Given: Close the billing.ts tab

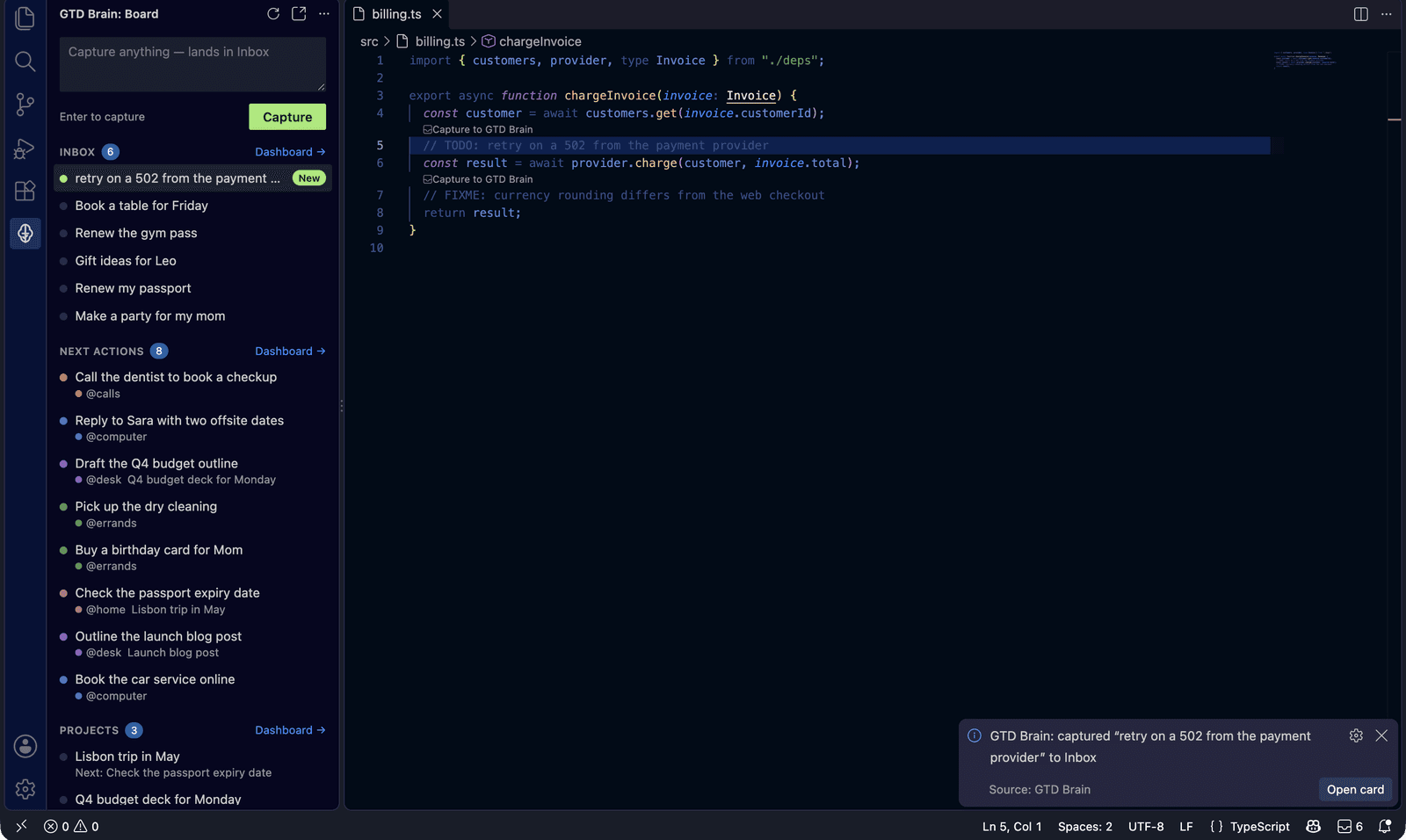Looking at the screenshot, I should (437, 14).
